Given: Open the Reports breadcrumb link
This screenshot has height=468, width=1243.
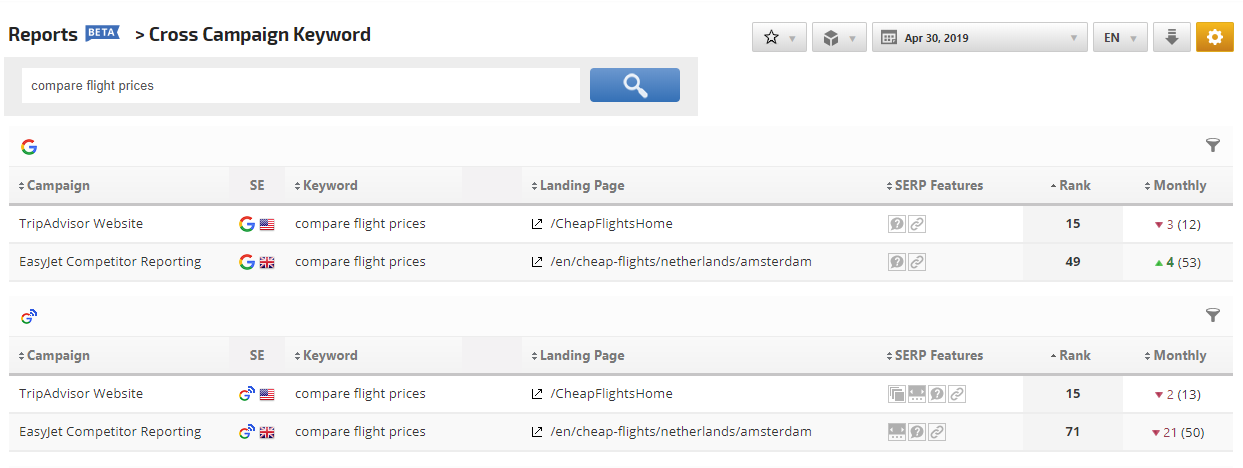Looking at the screenshot, I should 43,35.
